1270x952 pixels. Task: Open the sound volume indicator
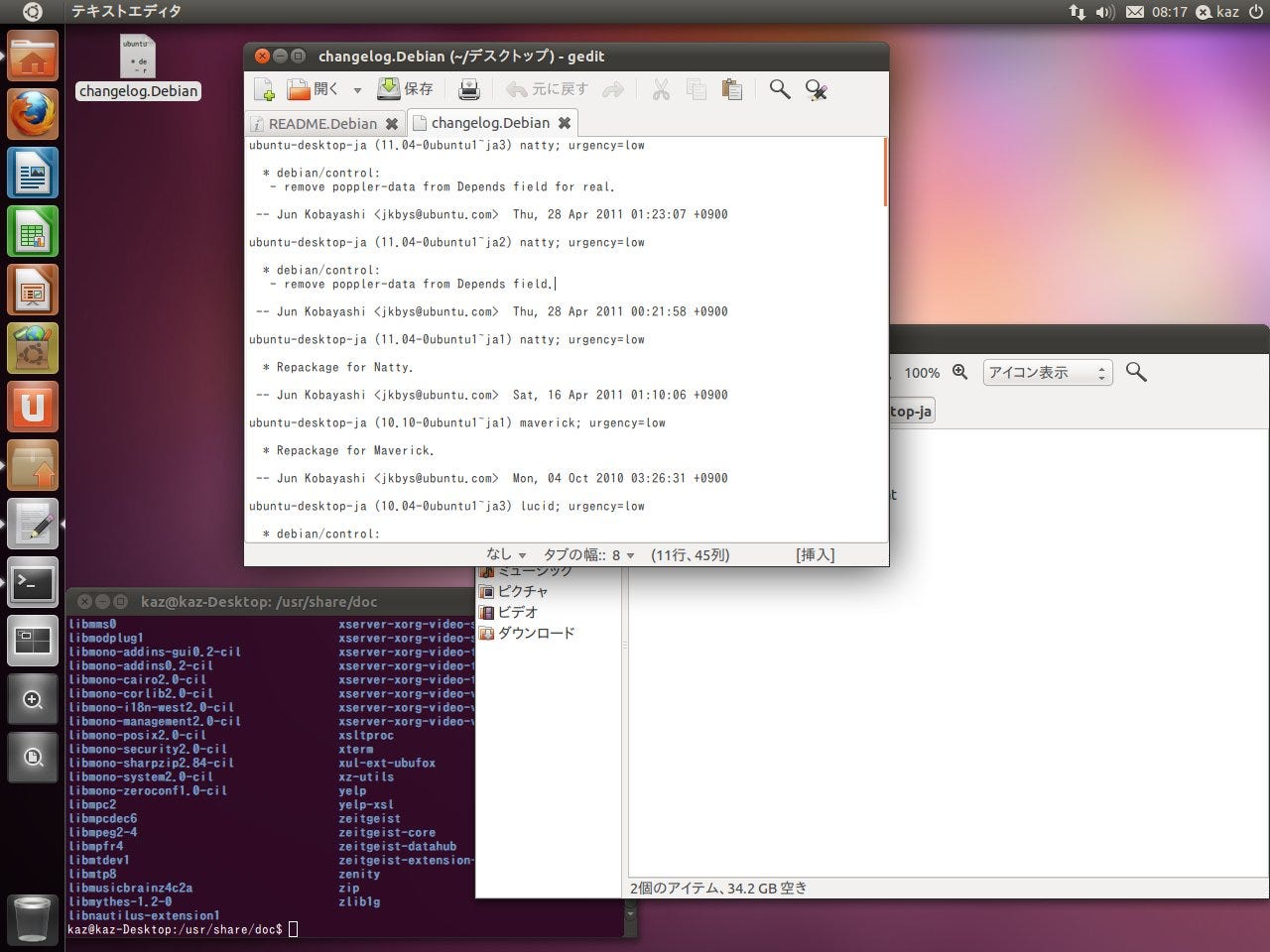point(1104,12)
